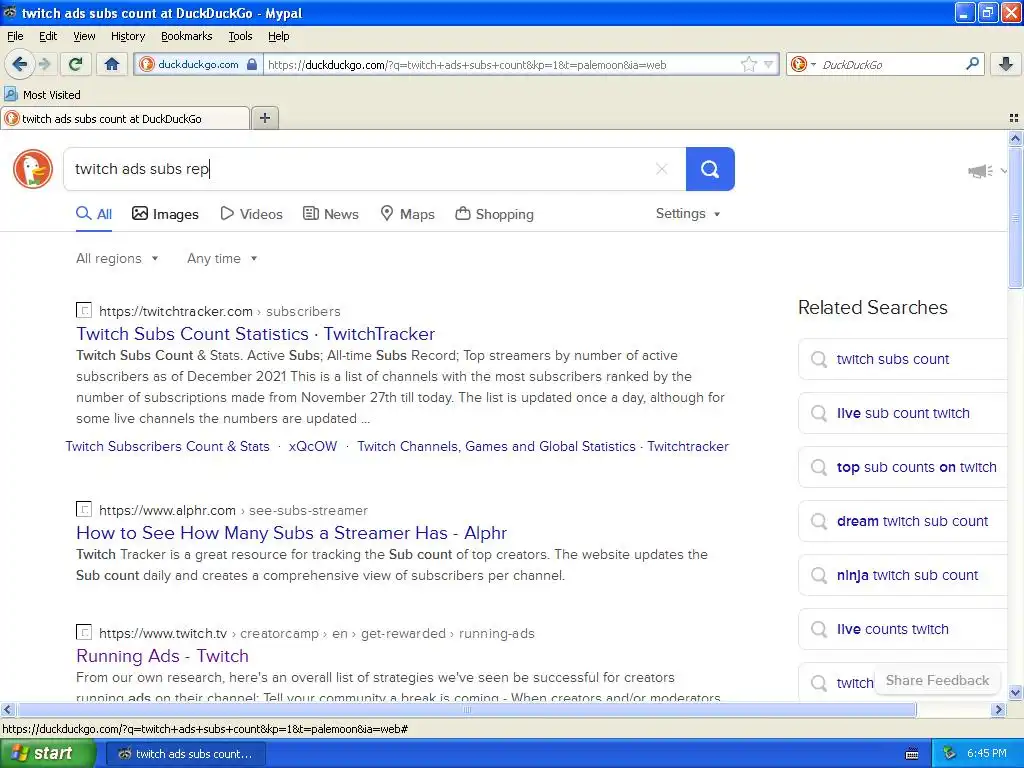
Task: Open the Bookmarks menu
Action: pyautogui.click(x=186, y=36)
